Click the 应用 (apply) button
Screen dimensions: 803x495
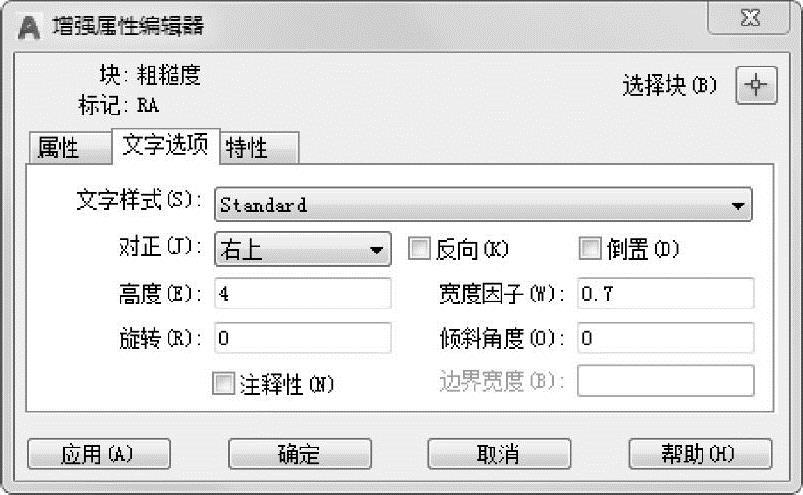click(x=98, y=454)
